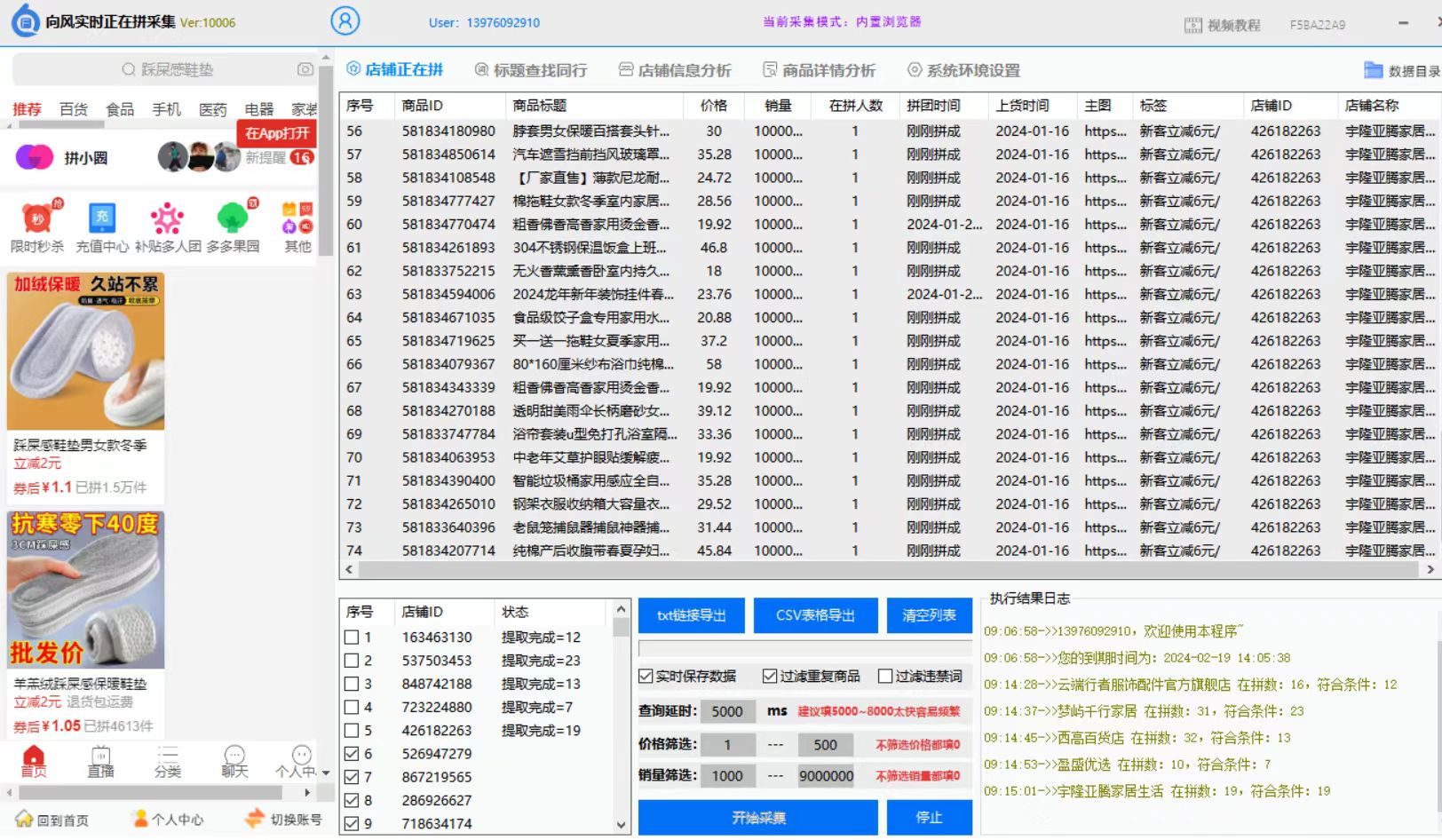Edit the 销量筛选 minimum sales field
The width and height of the screenshot is (1442, 840).
click(727, 776)
